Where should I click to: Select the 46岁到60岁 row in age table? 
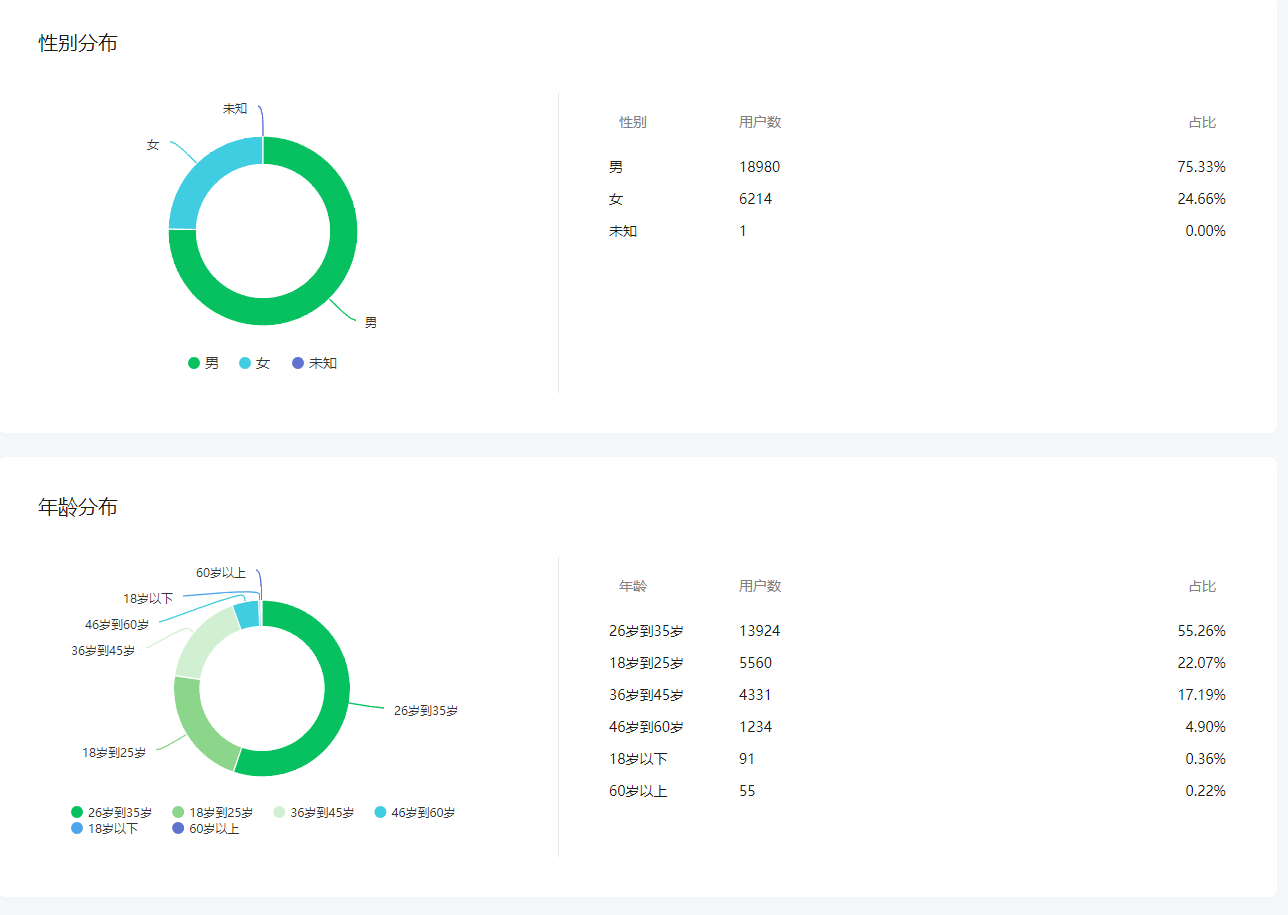917,727
